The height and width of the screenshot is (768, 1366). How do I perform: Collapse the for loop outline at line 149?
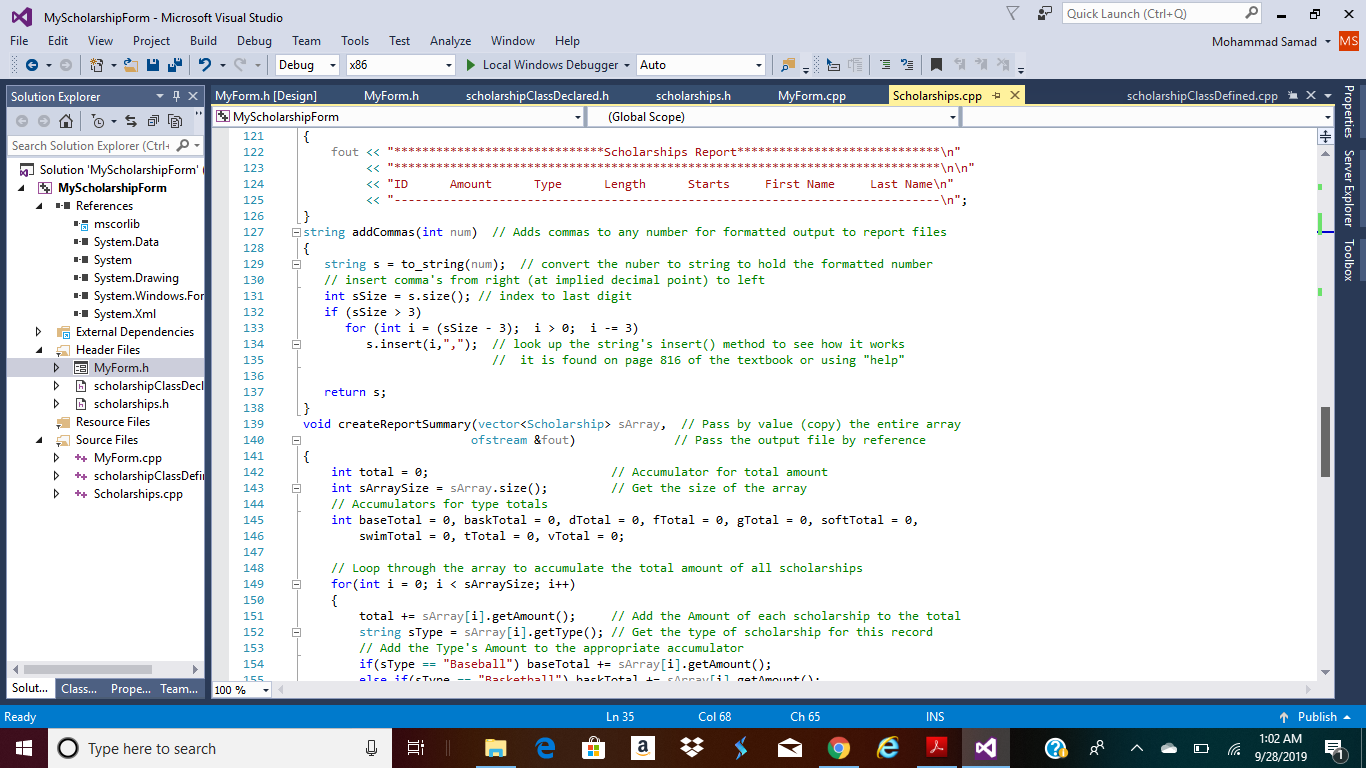(x=296, y=584)
